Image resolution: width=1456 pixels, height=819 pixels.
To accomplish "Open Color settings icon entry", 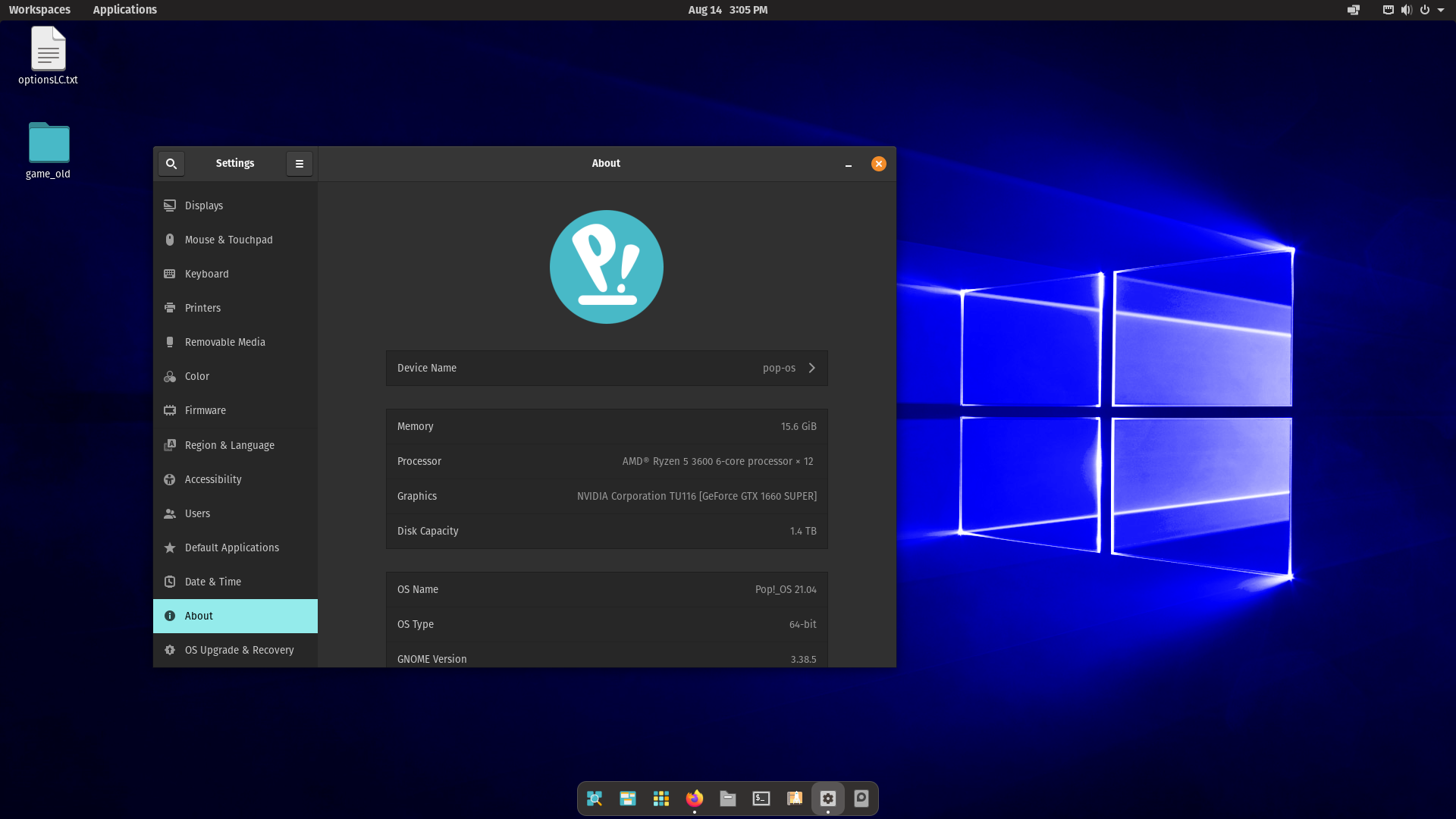I will (x=170, y=376).
